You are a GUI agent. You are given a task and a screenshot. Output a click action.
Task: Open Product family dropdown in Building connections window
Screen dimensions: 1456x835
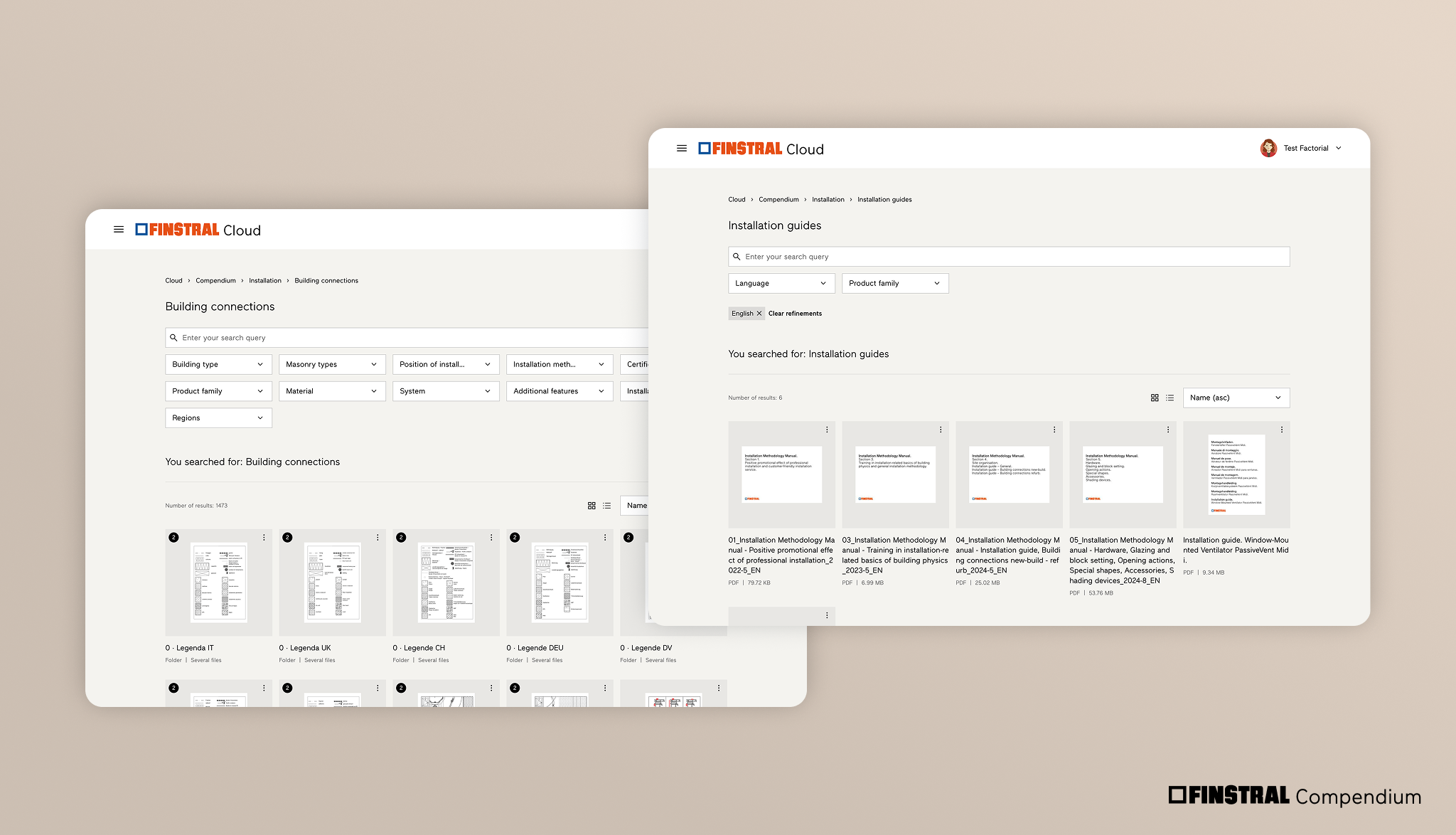click(x=218, y=391)
